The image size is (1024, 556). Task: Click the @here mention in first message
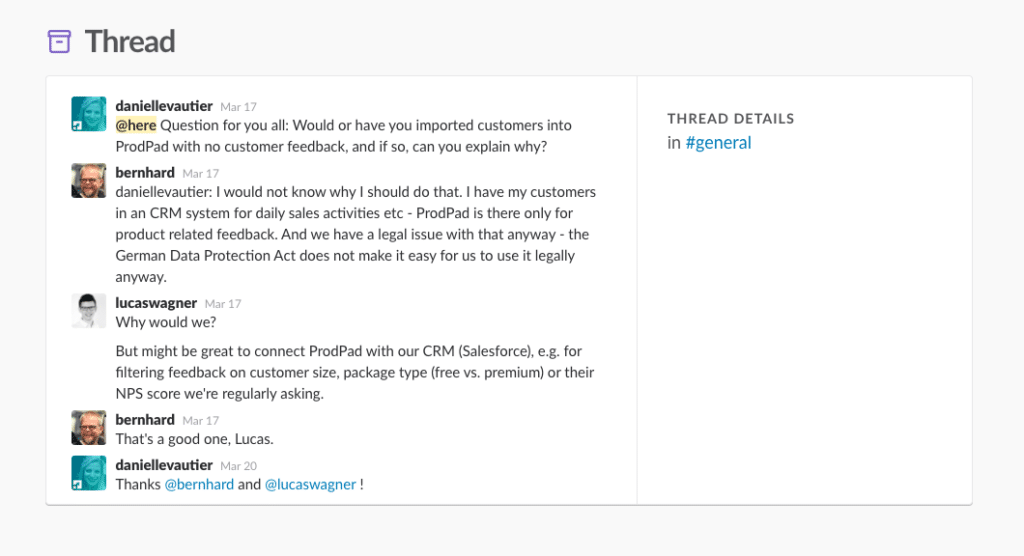136,126
